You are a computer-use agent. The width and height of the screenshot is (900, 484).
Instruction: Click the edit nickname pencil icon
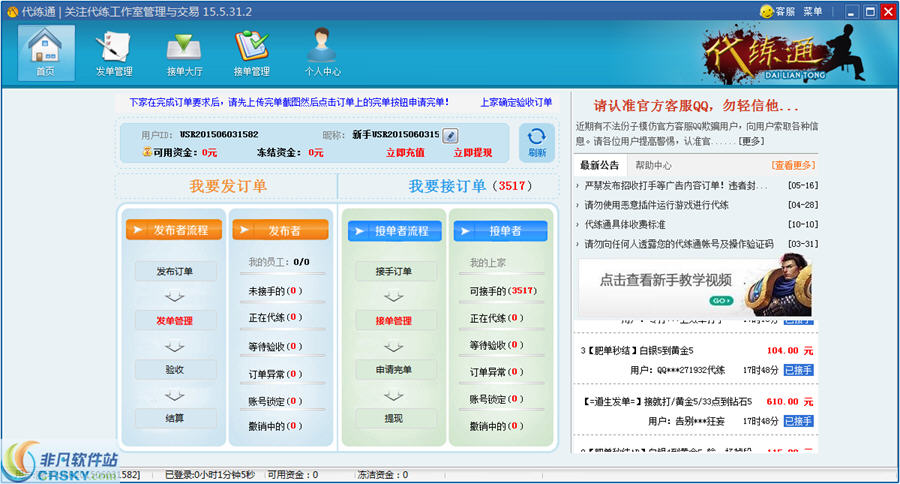click(451, 135)
